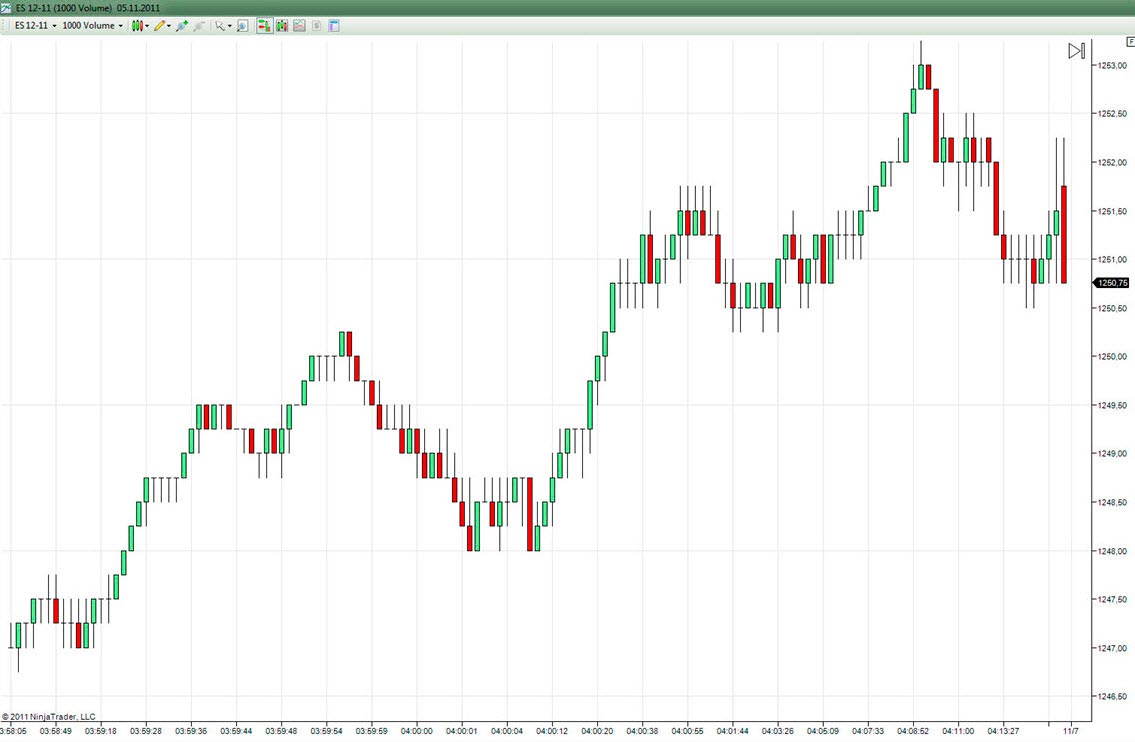1135x742 pixels.
Task: Click the greyed-out strategies icon
Action: point(316,25)
